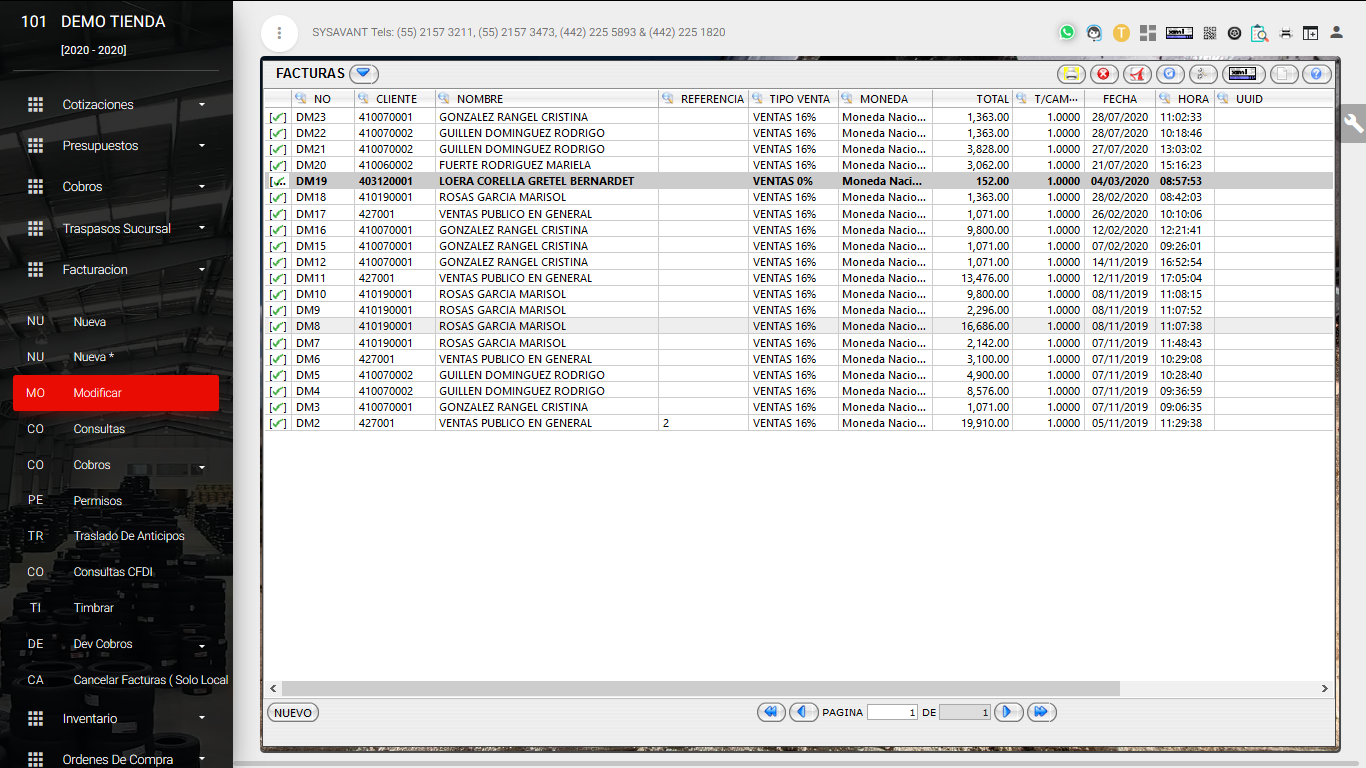Click the QR code icon
Viewport: 1366px width, 768px height.
click(x=1209, y=33)
